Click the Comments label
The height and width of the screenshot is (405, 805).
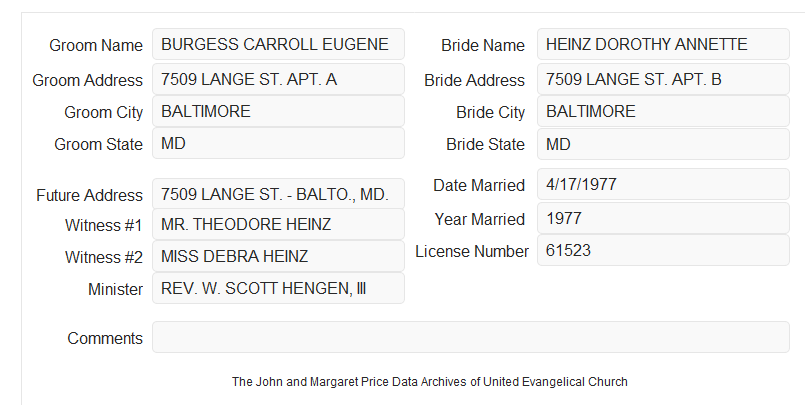pos(105,338)
